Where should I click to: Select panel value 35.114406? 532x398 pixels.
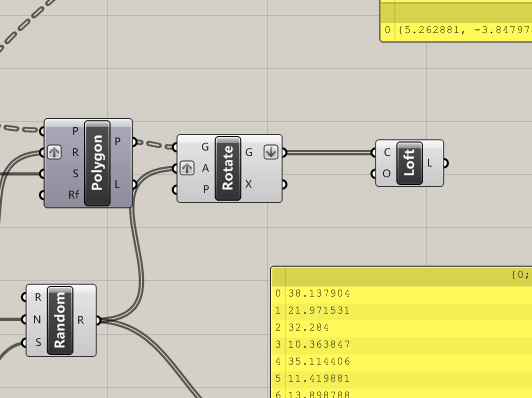coord(319,361)
